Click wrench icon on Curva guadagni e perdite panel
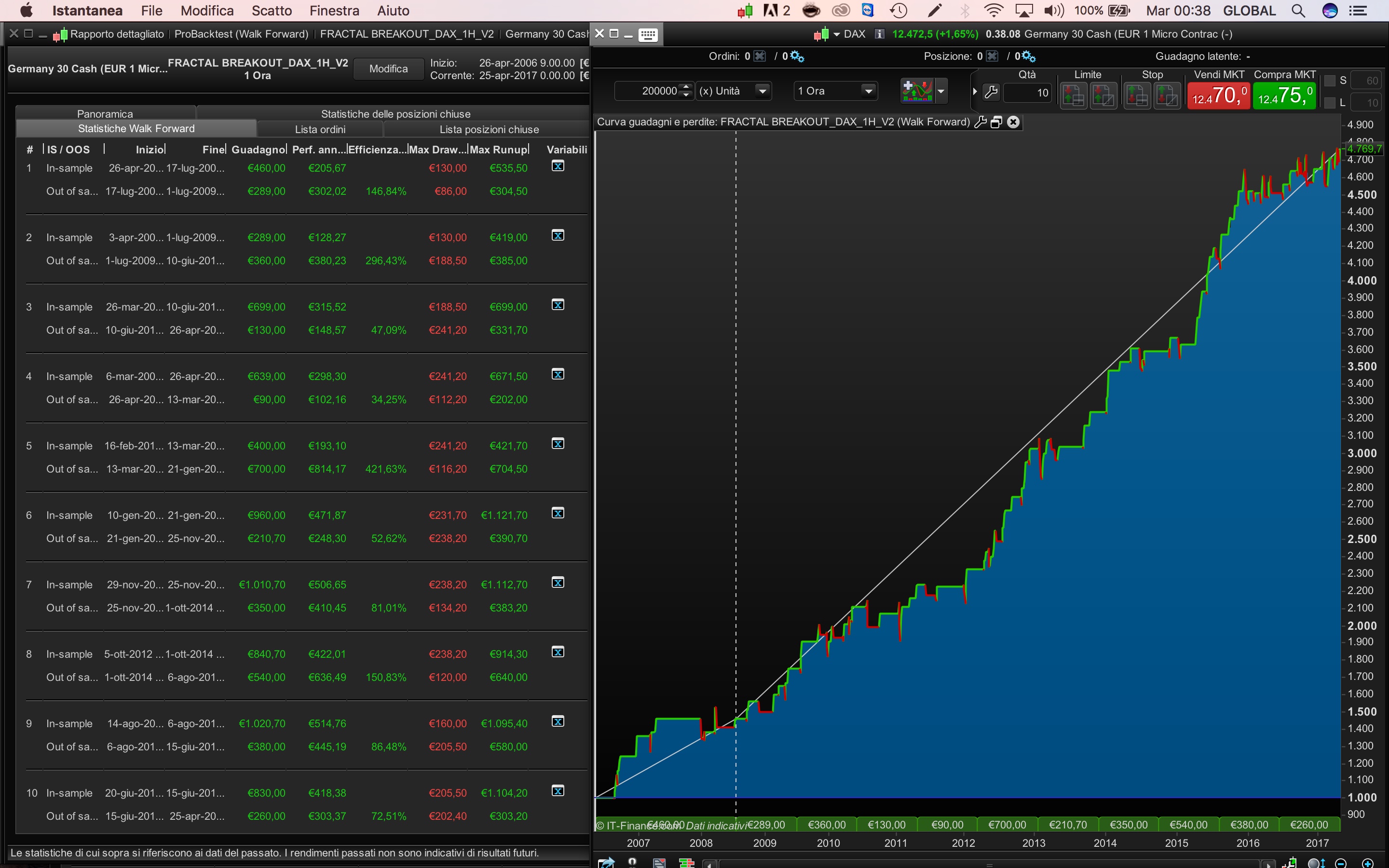This screenshot has width=1389, height=868. click(x=980, y=122)
